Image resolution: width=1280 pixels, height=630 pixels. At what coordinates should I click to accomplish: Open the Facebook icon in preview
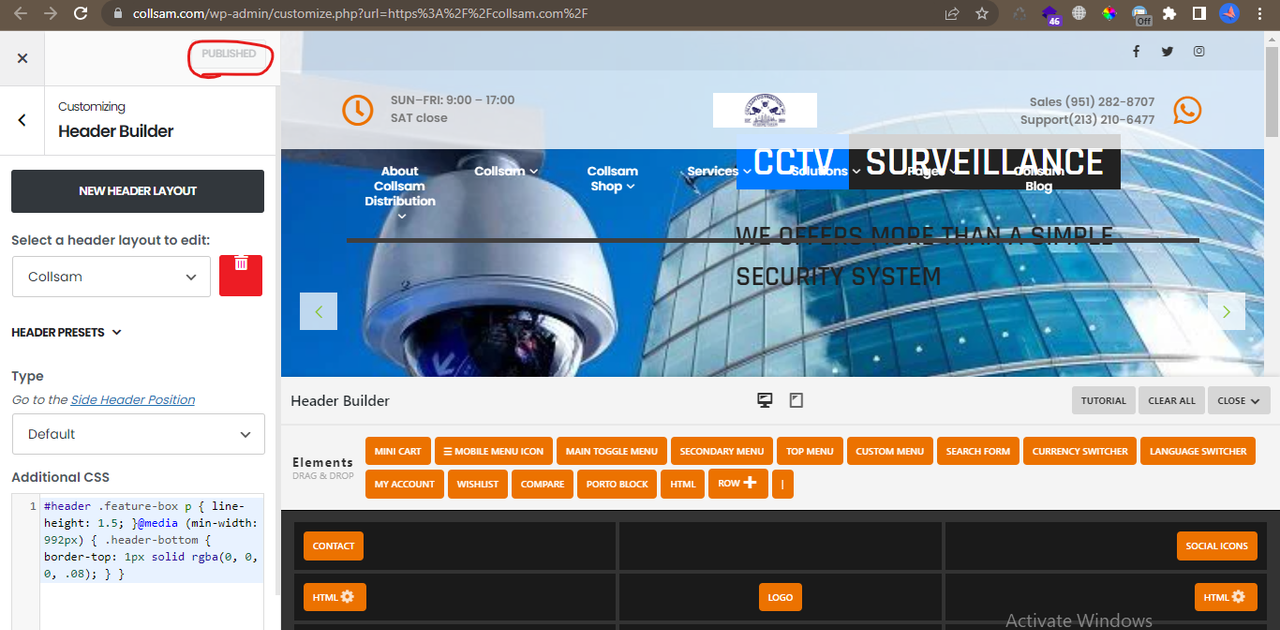(x=1136, y=52)
